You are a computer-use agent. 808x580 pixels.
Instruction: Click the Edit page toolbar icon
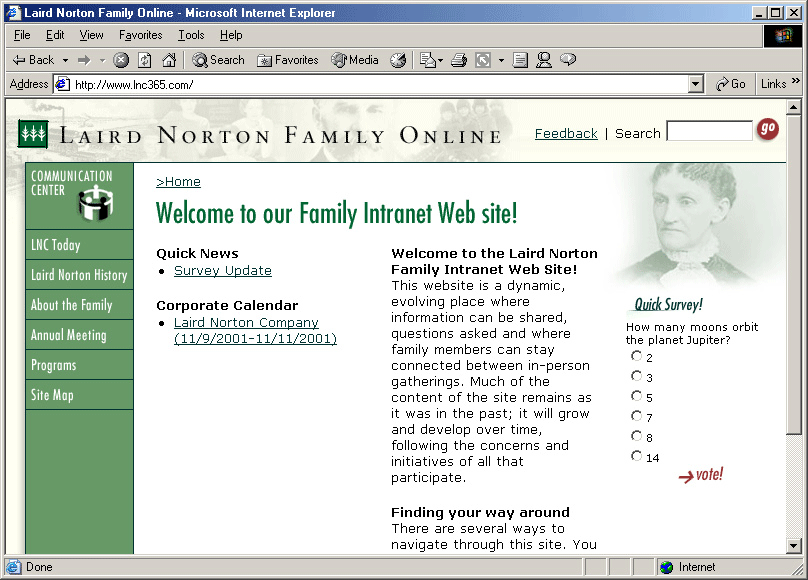483,60
